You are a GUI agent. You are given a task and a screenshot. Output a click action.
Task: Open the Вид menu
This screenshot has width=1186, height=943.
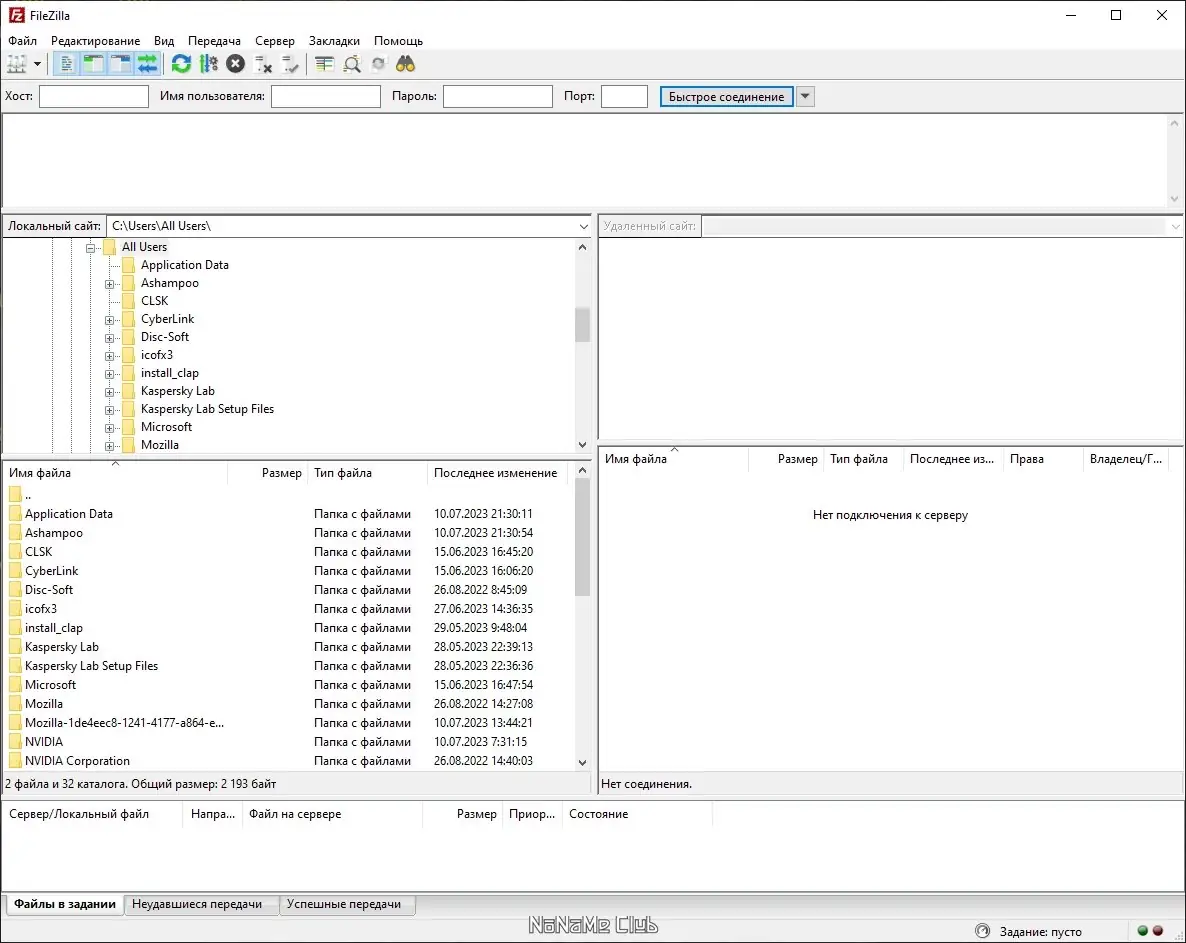coord(164,41)
